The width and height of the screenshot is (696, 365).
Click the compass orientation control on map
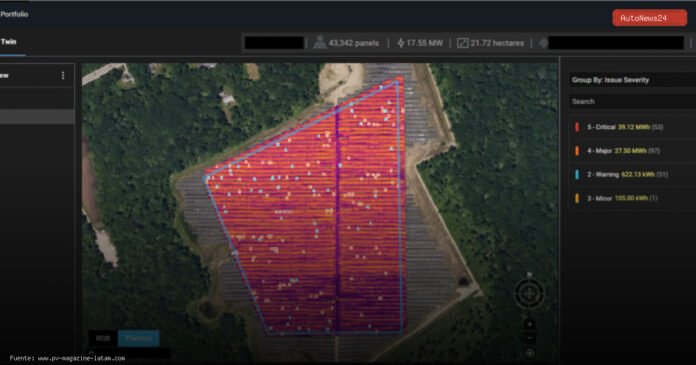(x=529, y=294)
